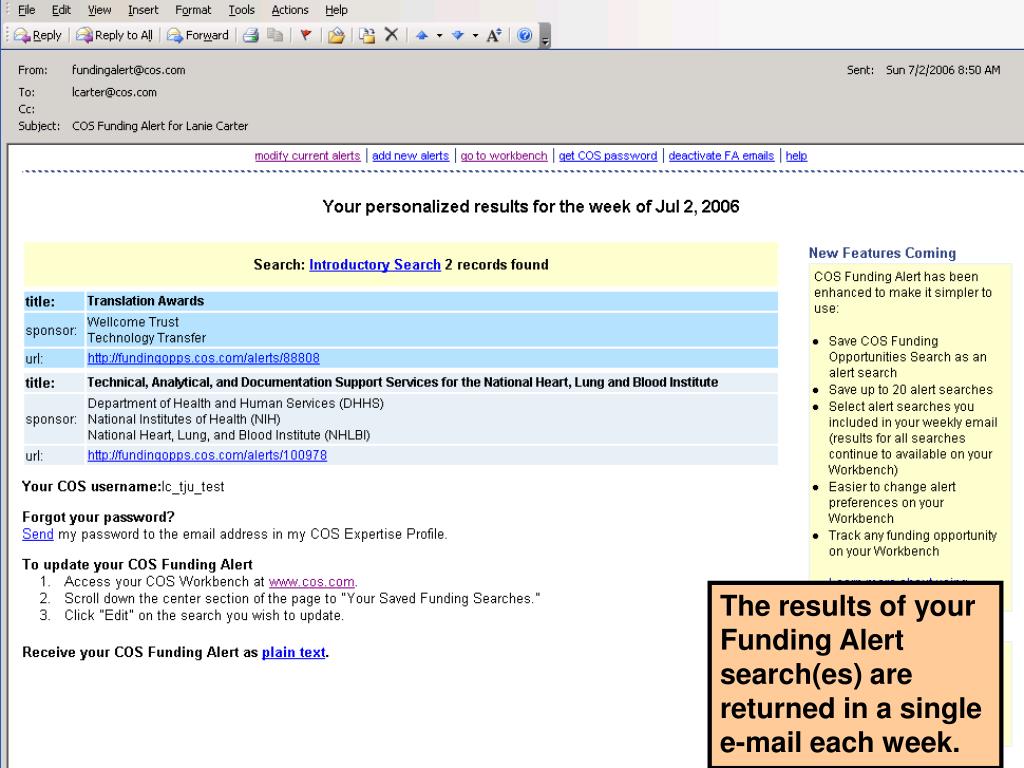
Task: Visit the www.cos.com link
Action: [x=312, y=582]
